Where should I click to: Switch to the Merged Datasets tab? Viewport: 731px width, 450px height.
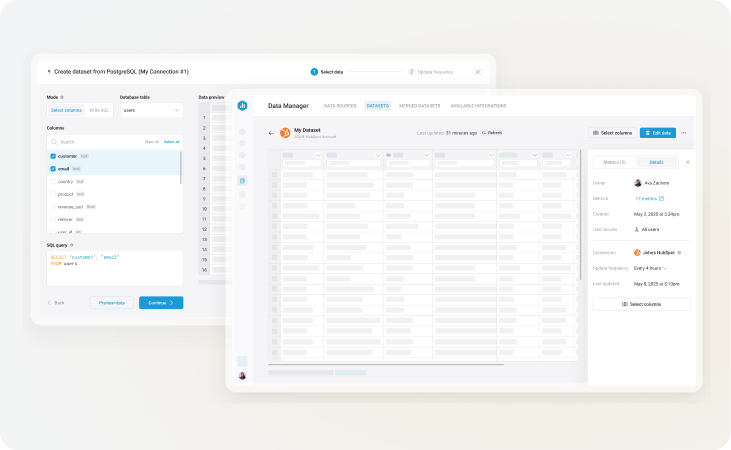point(419,105)
